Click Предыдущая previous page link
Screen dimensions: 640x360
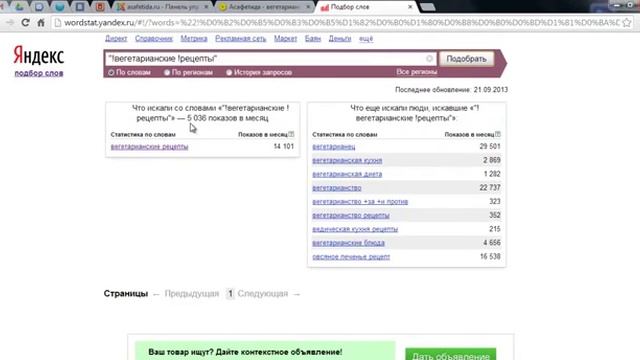point(192,293)
